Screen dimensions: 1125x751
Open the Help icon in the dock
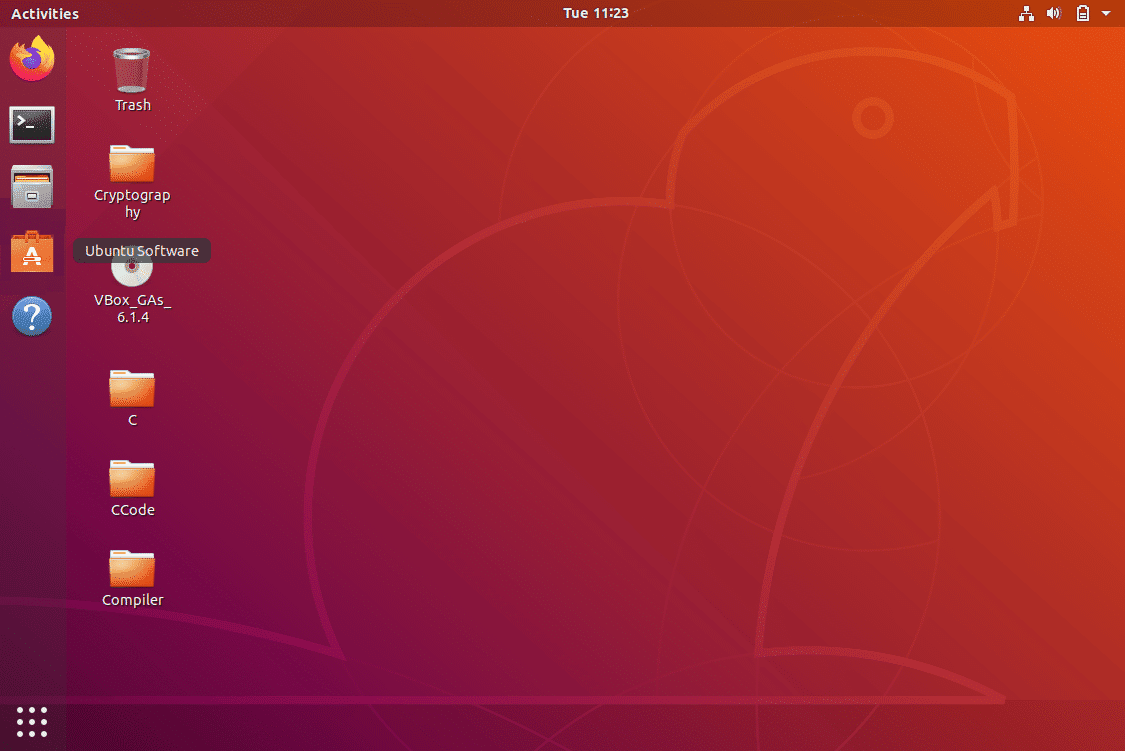[32, 316]
